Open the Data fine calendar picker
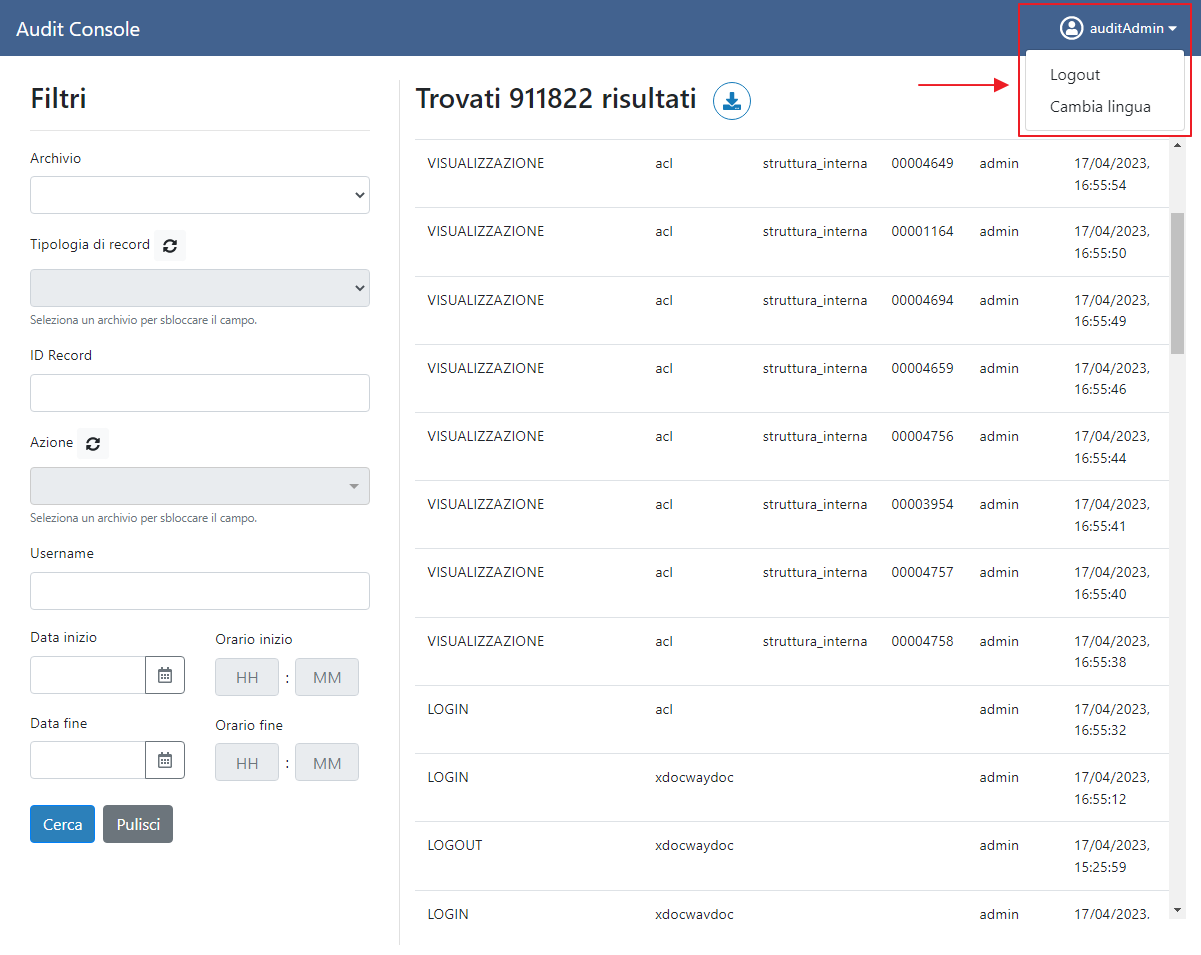 pyautogui.click(x=165, y=760)
